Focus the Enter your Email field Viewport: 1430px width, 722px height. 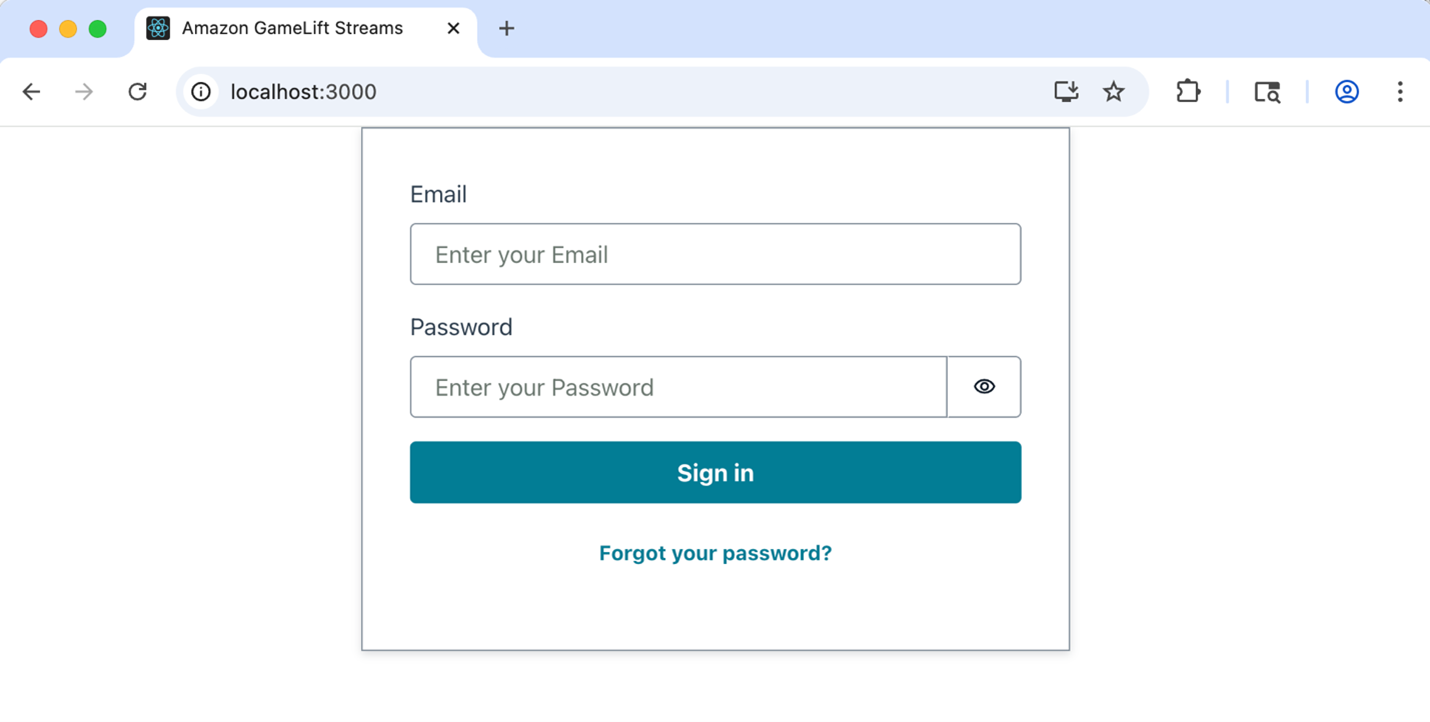tap(715, 254)
